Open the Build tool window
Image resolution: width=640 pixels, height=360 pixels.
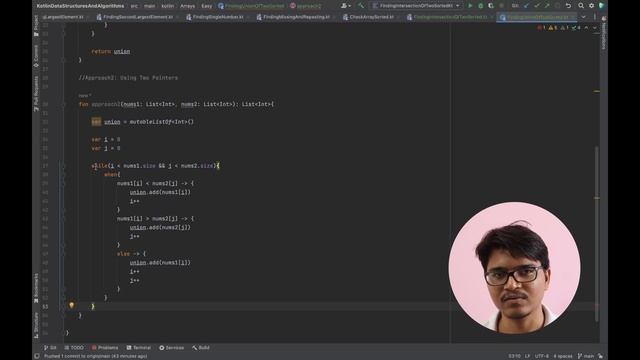pos(201,348)
